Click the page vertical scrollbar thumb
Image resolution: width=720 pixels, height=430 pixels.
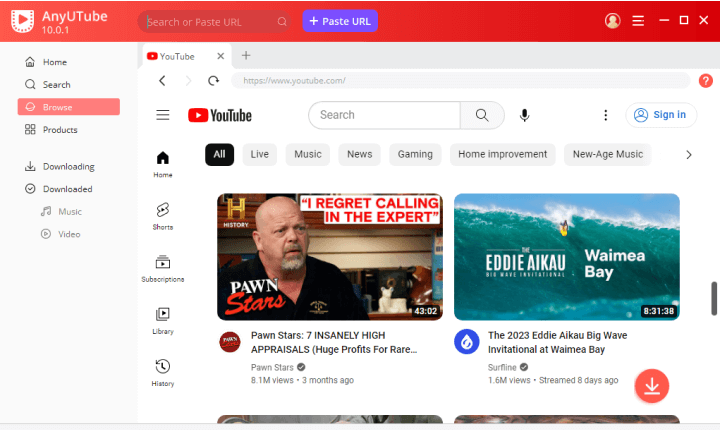714,299
